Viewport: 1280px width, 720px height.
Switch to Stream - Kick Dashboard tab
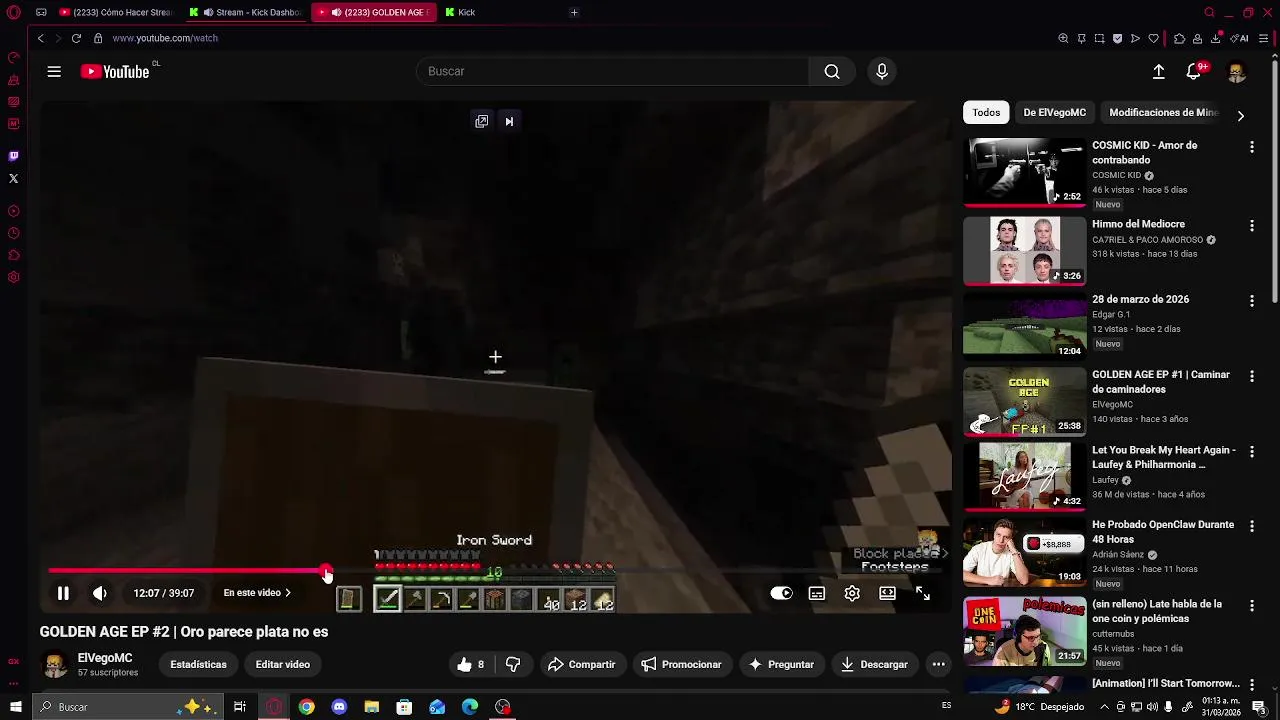[x=246, y=12]
